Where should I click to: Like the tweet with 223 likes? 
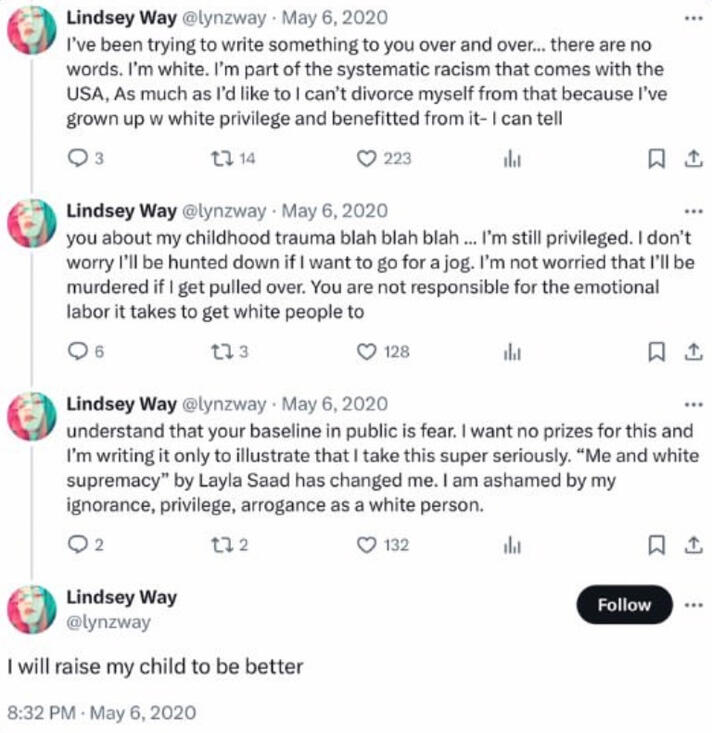click(x=367, y=158)
